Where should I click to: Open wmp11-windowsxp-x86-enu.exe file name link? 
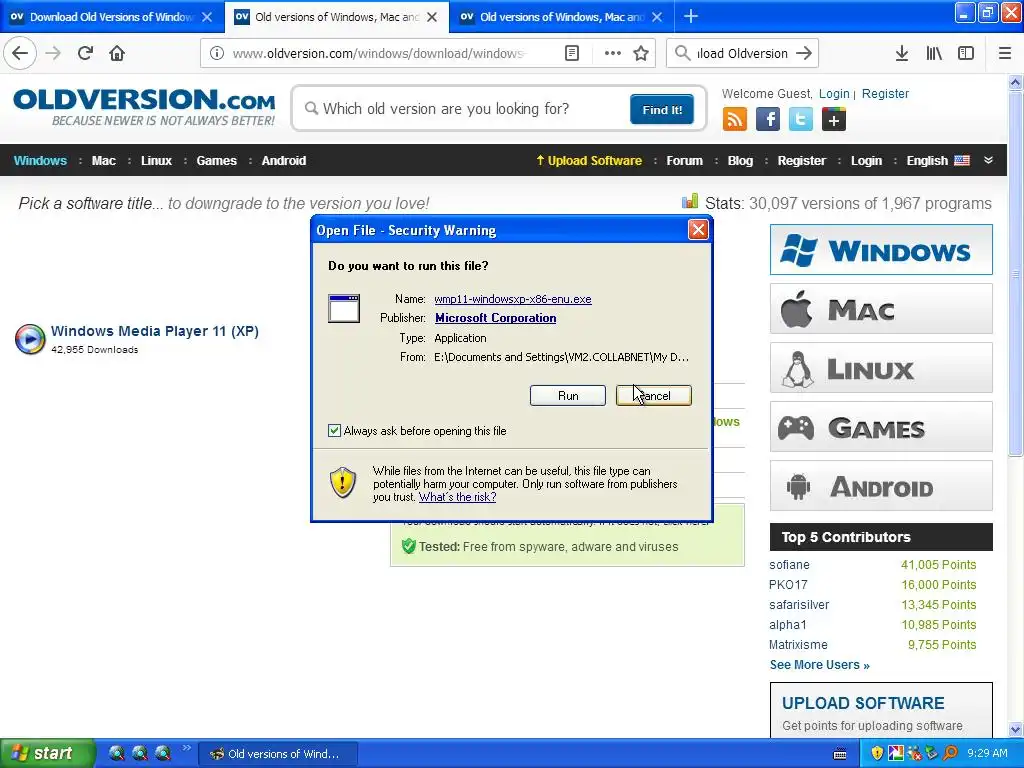tap(513, 299)
